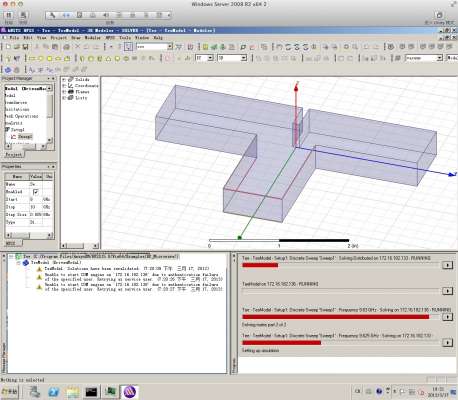Screen dimensions: 458x400
Task: Click the PowerShell icon on the taskbar
Action: [x=53, y=392]
